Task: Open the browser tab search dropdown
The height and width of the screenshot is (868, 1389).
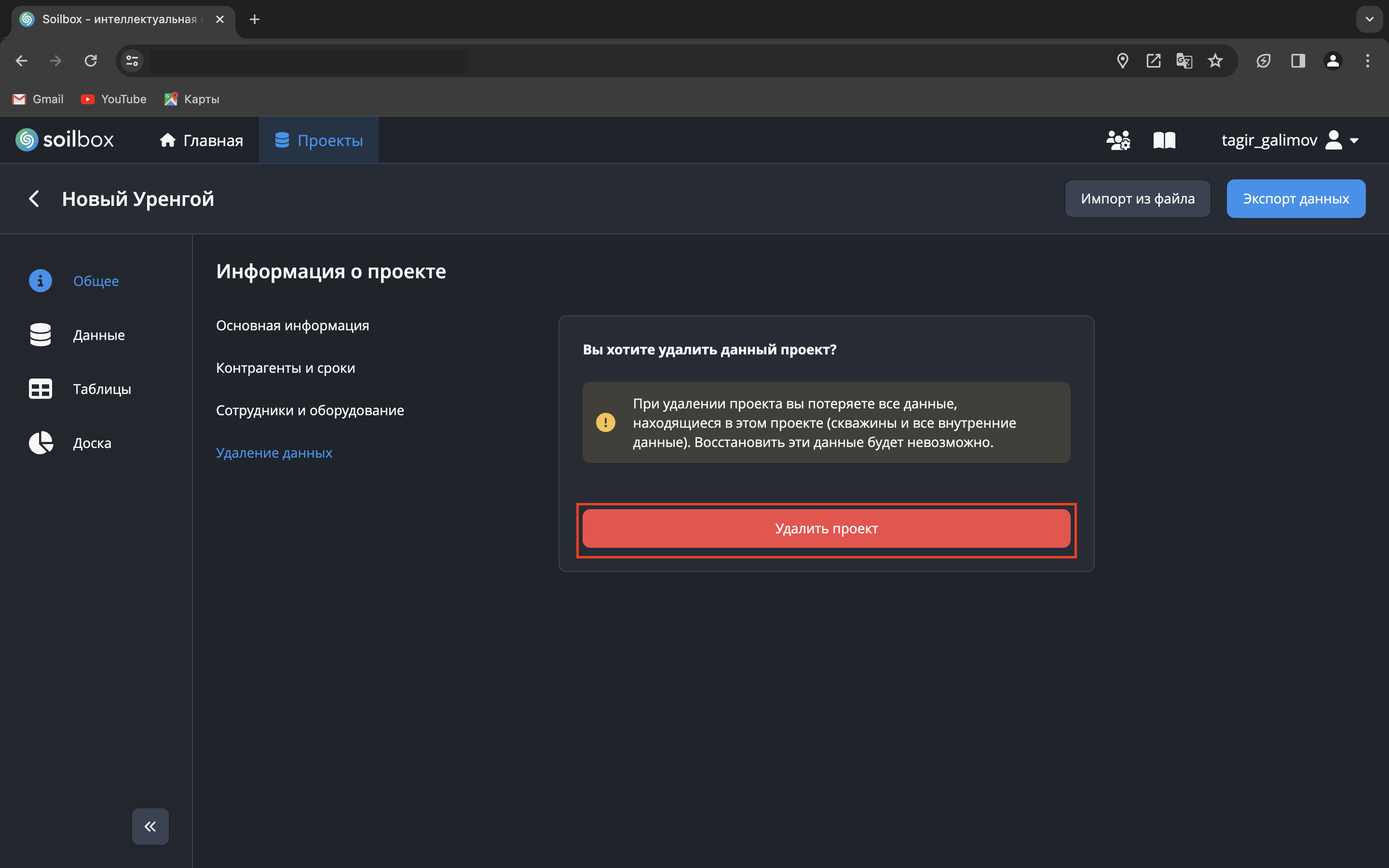Action: coord(1369,19)
